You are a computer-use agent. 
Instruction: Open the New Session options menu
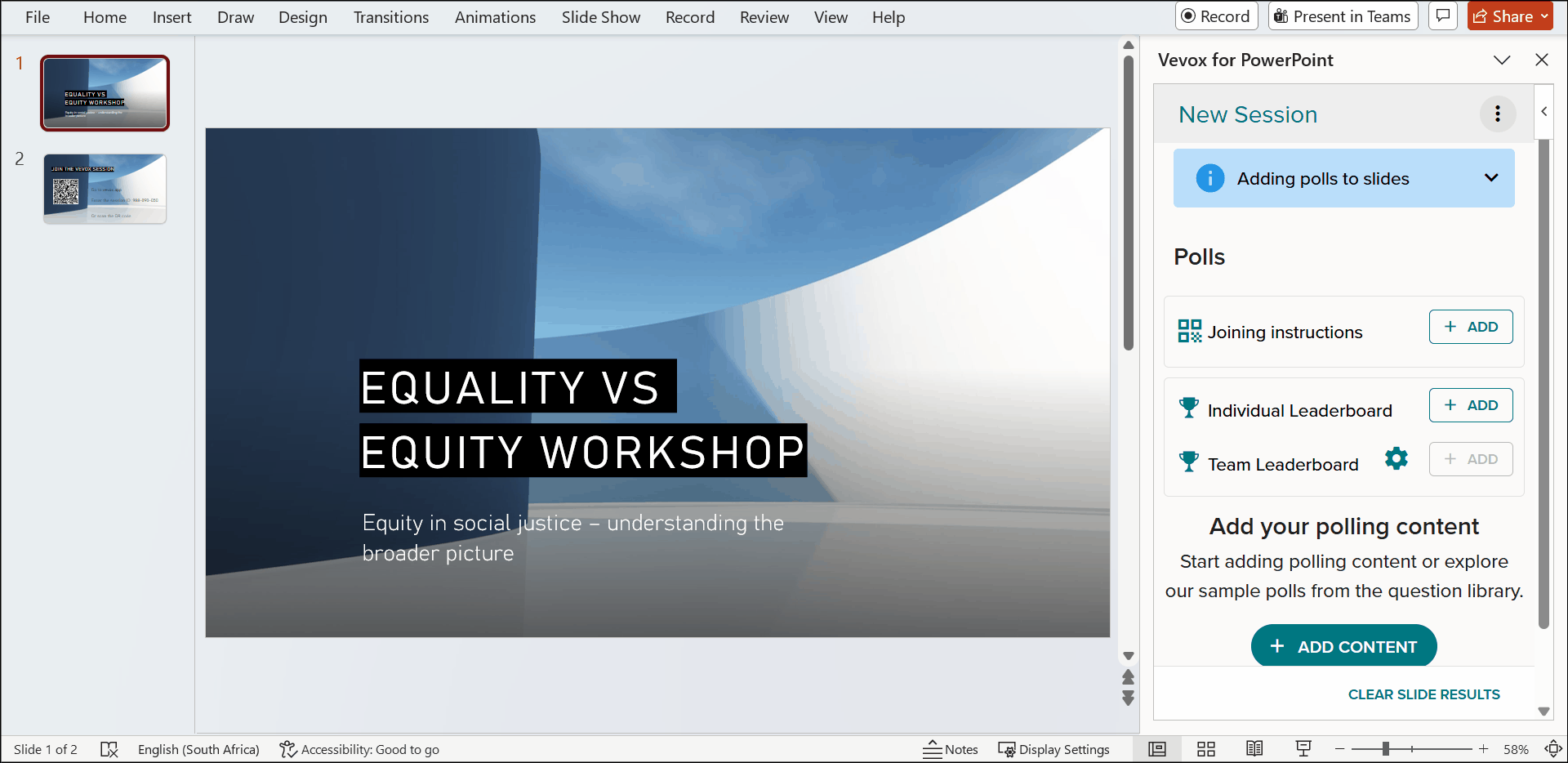[x=1499, y=114]
